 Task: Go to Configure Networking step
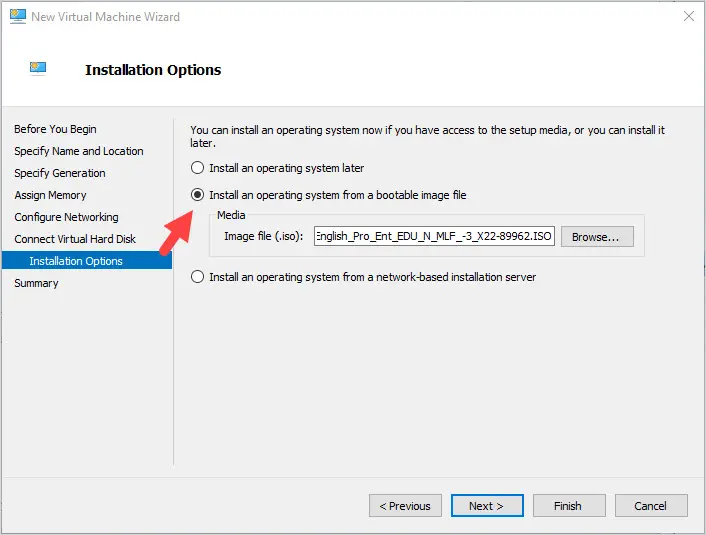click(x=66, y=217)
